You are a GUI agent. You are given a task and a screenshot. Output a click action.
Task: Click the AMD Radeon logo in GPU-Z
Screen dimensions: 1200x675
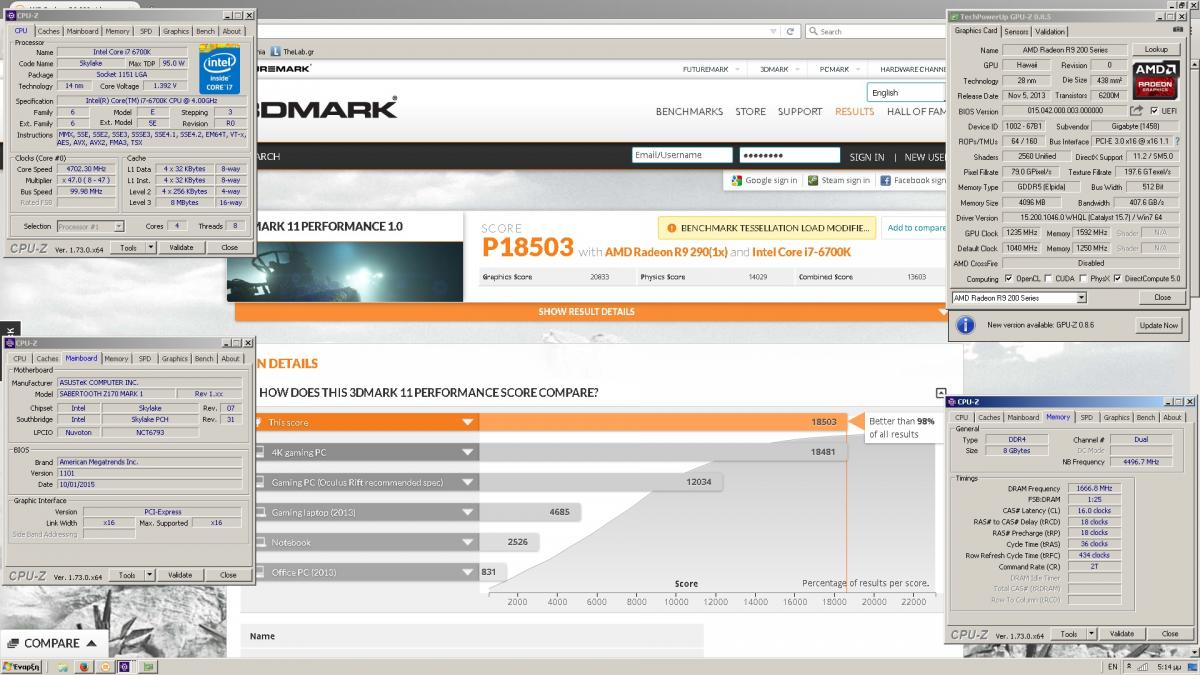coord(1157,82)
